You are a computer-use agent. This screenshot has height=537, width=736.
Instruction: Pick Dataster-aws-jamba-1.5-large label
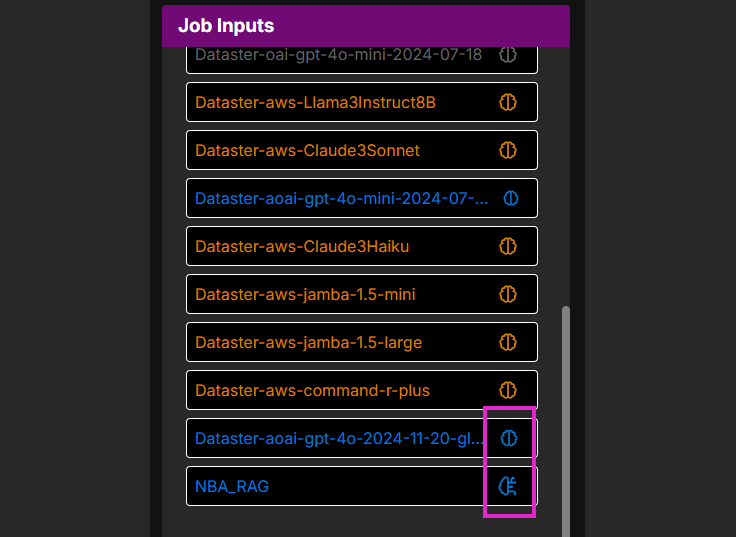click(308, 343)
